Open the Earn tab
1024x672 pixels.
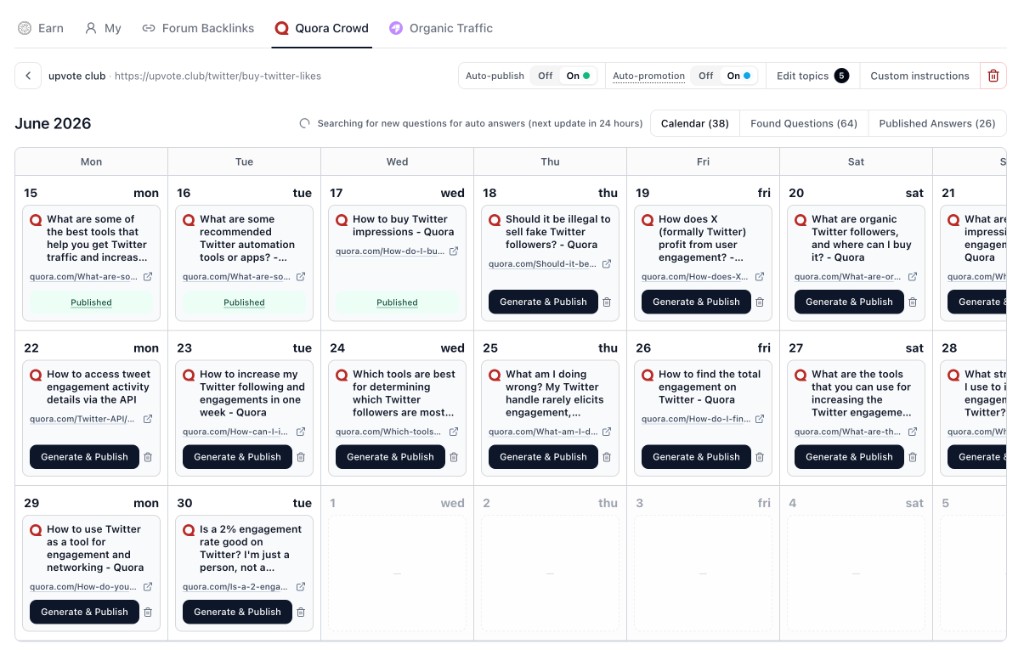click(40, 28)
